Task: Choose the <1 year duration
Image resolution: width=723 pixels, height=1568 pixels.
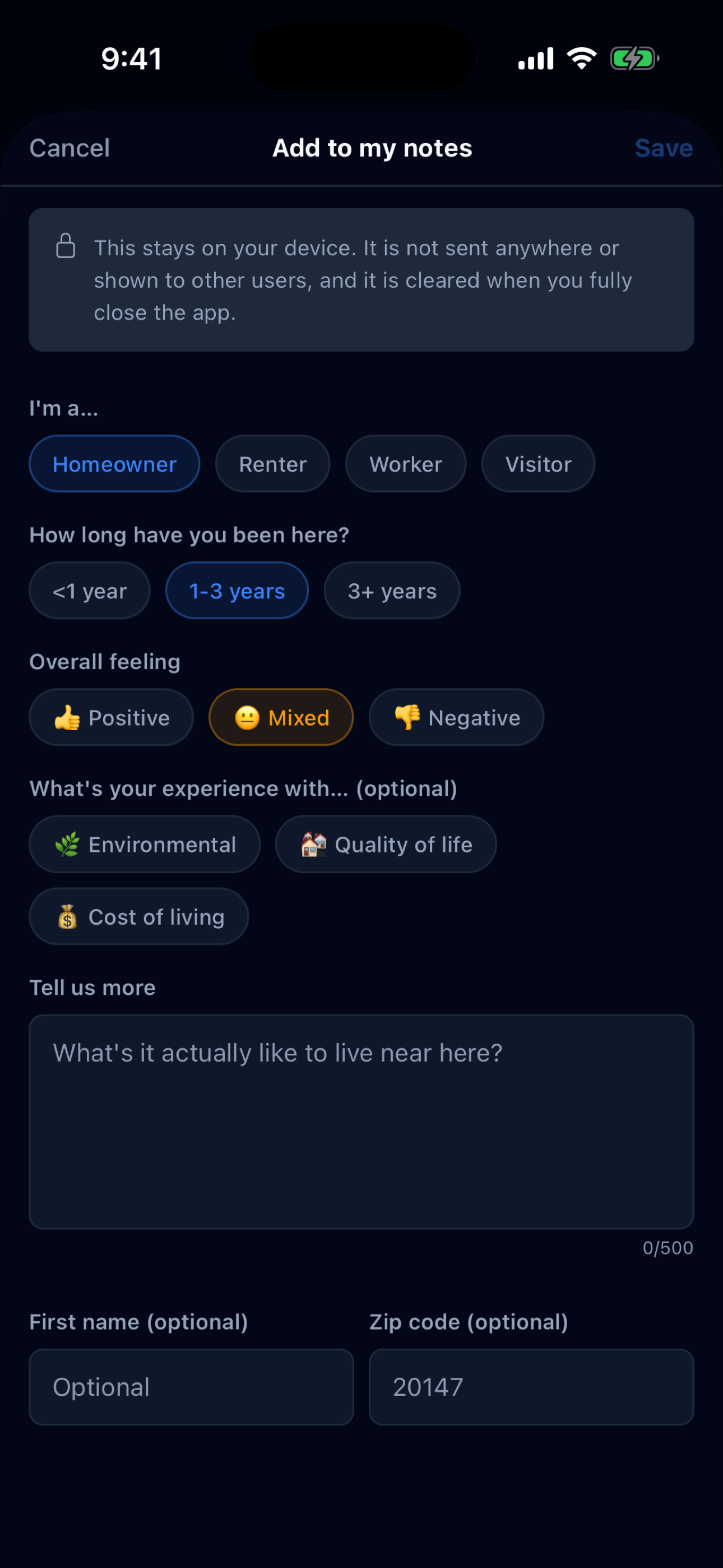Action: coord(90,591)
